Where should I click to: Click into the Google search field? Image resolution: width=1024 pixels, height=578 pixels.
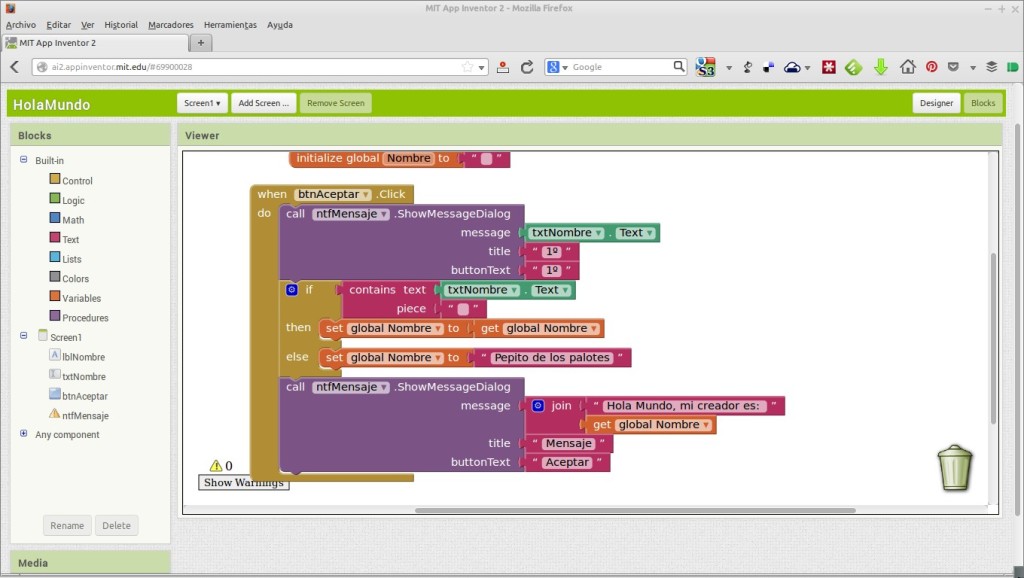tap(620, 67)
